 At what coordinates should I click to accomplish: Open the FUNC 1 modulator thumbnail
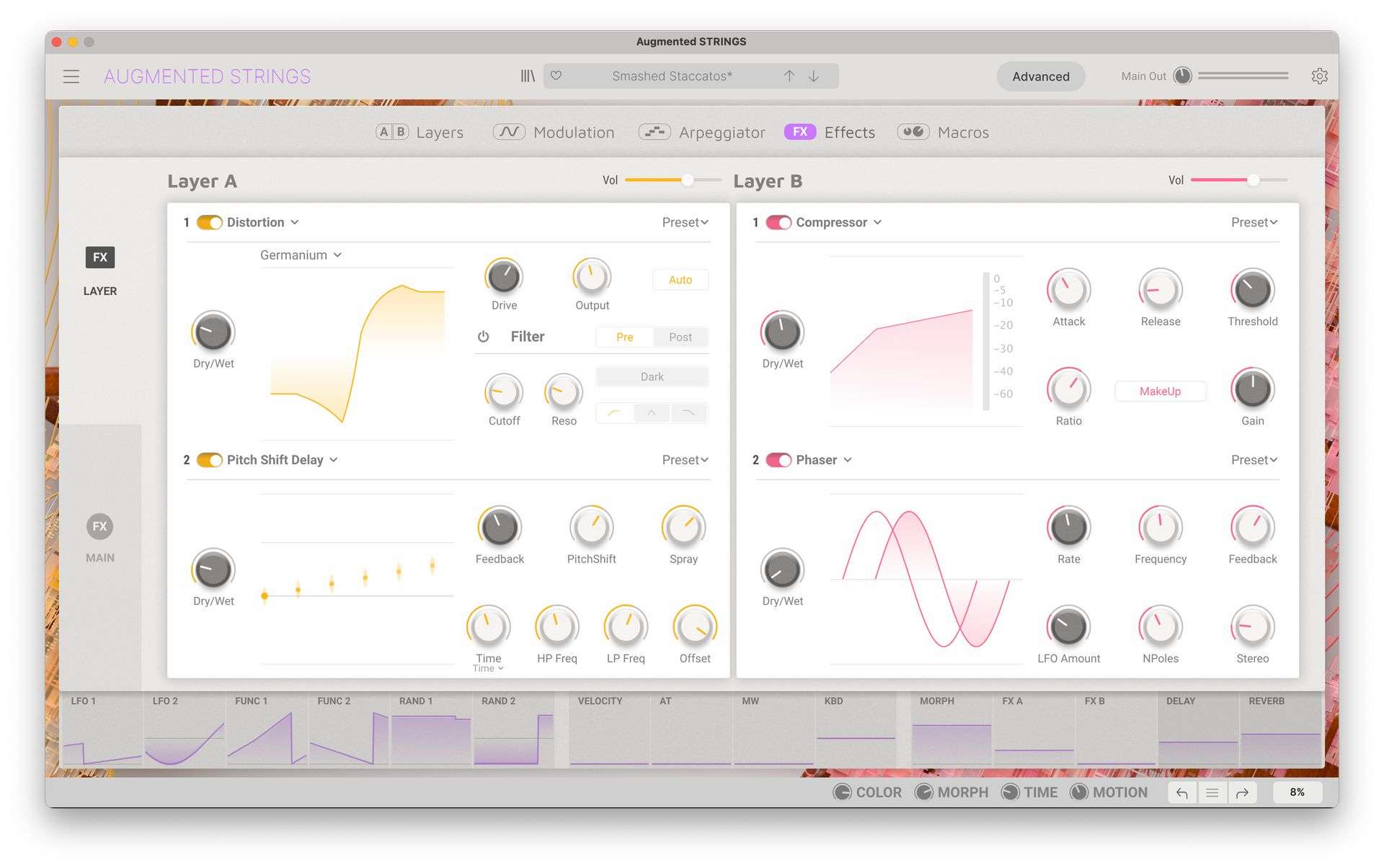point(267,730)
